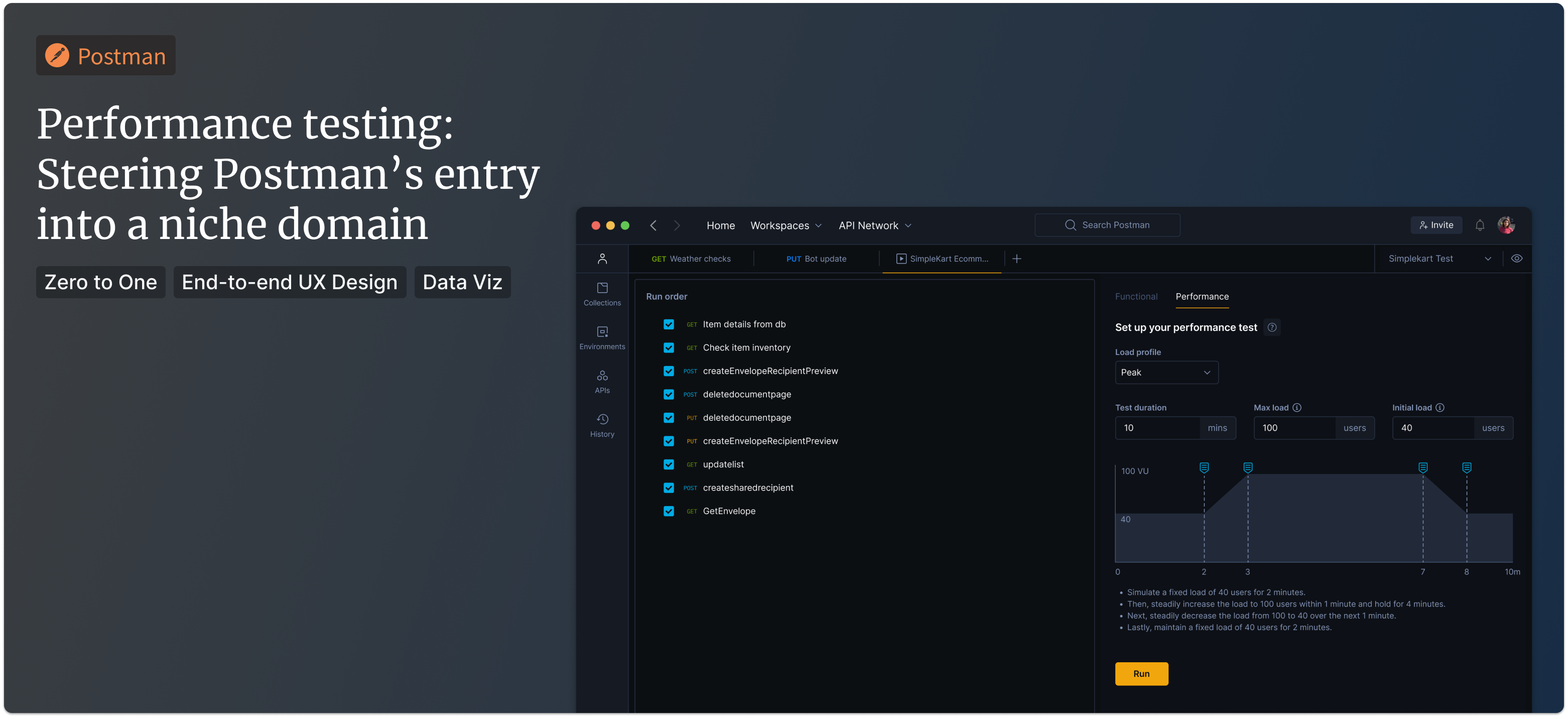Uncheck the GetEnvelope request

point(669,511)
